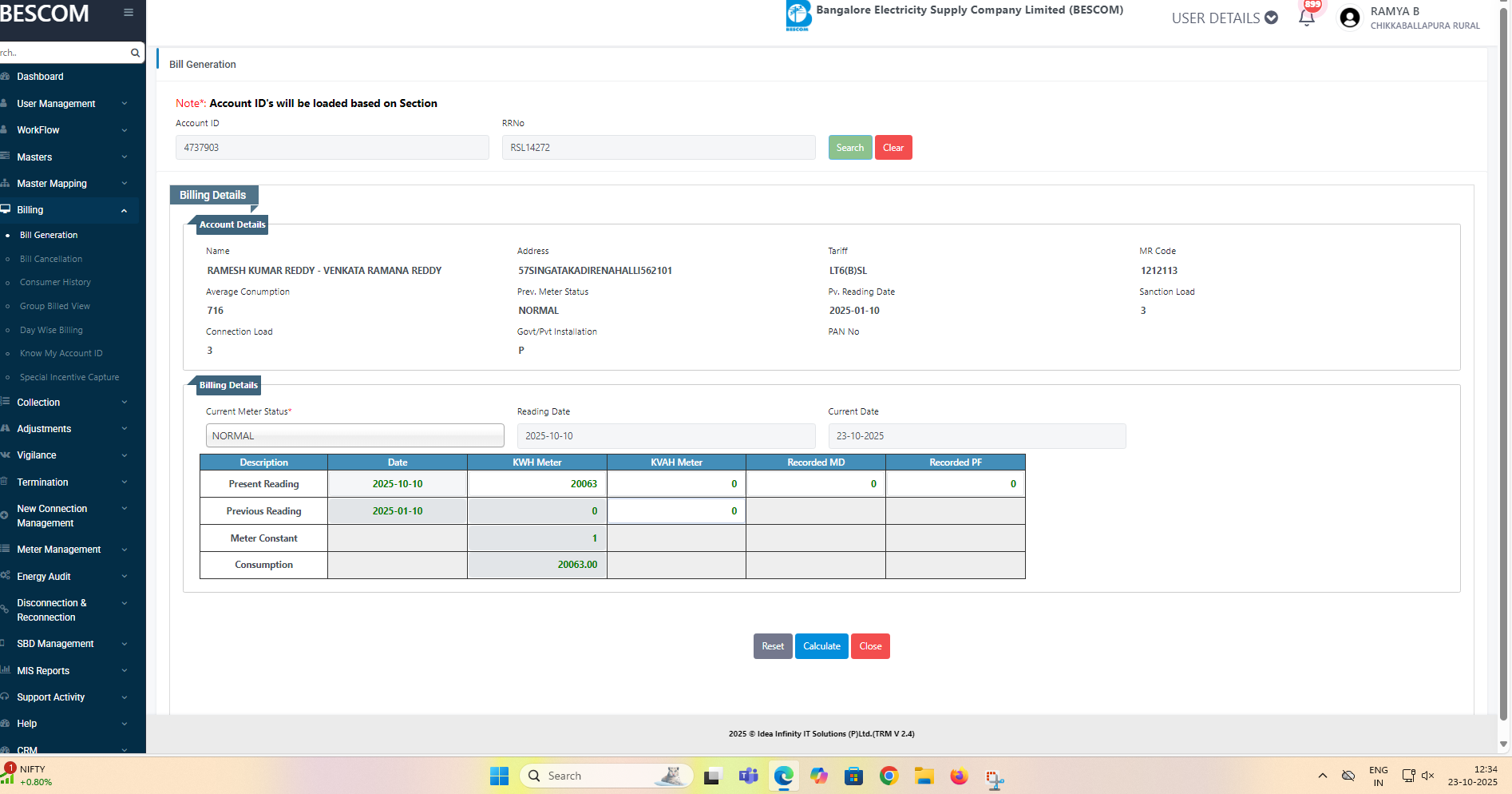Expand the Meter Management section
This screenshot has width=1512, height=794.
(x=64, y=550)
